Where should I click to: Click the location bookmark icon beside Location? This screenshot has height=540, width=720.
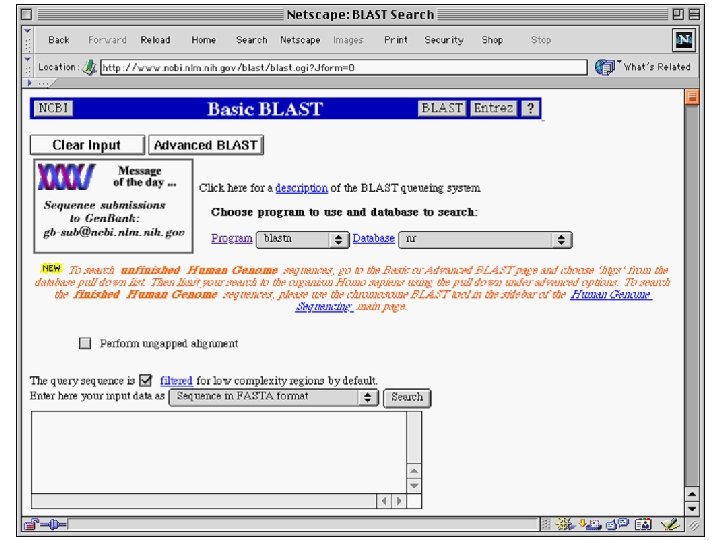89,68
